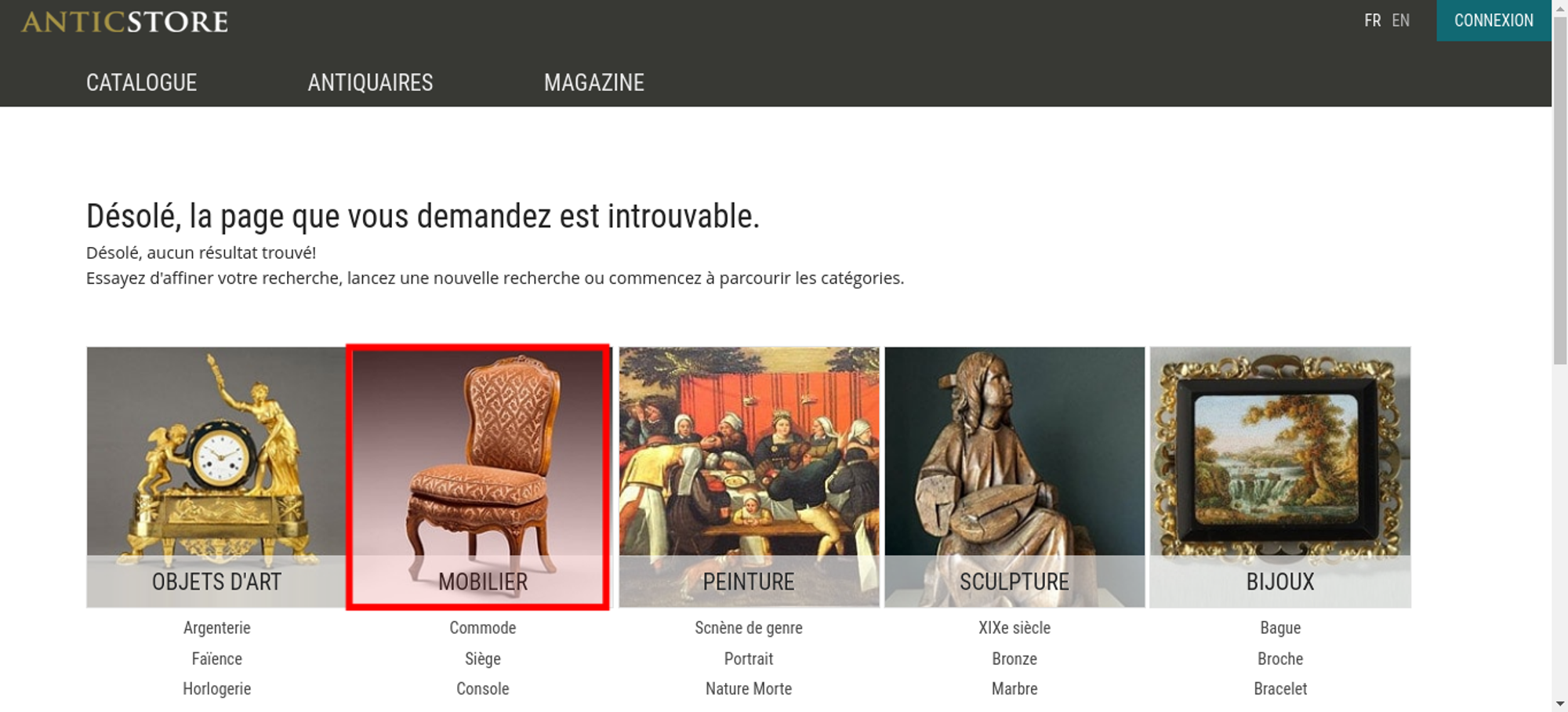Open the Bracelet subcategory link

(1280, 688)
